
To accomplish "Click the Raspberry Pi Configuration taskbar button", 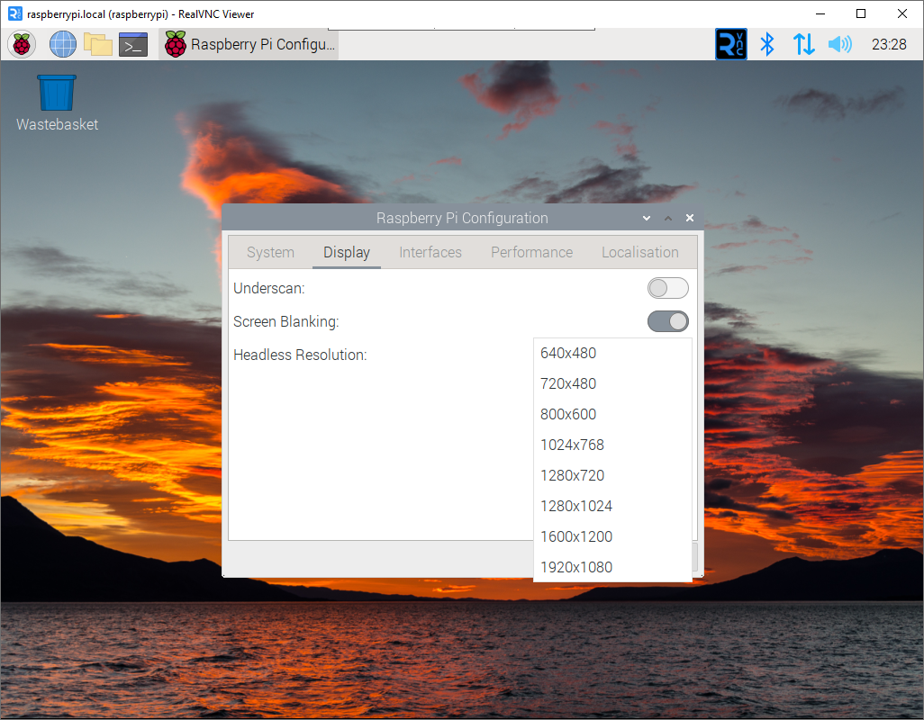I will (x=248, y=44).
